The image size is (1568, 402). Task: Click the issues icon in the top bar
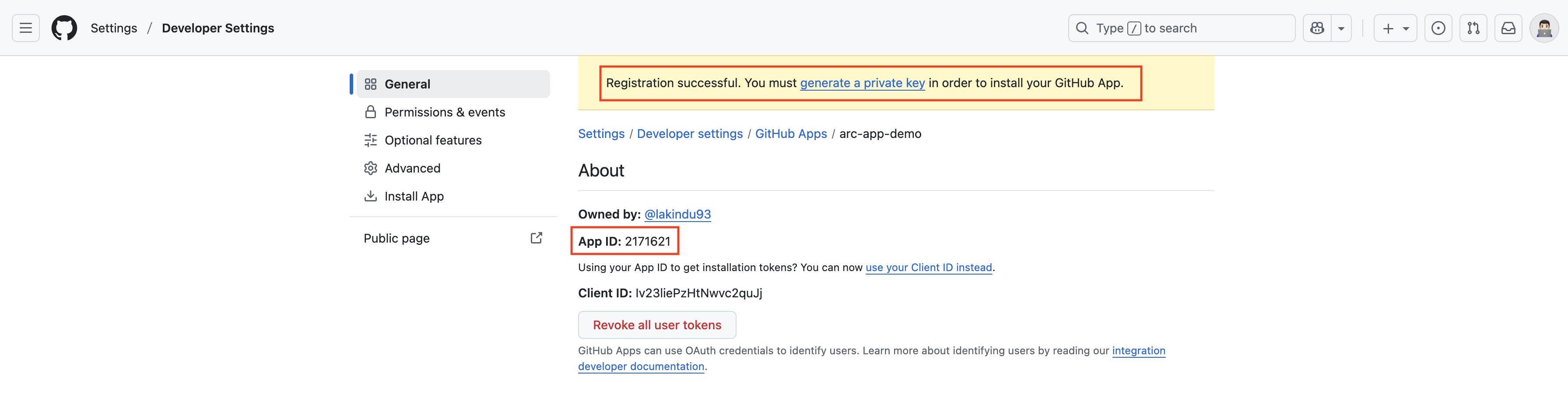click(x=1438, y=28)
